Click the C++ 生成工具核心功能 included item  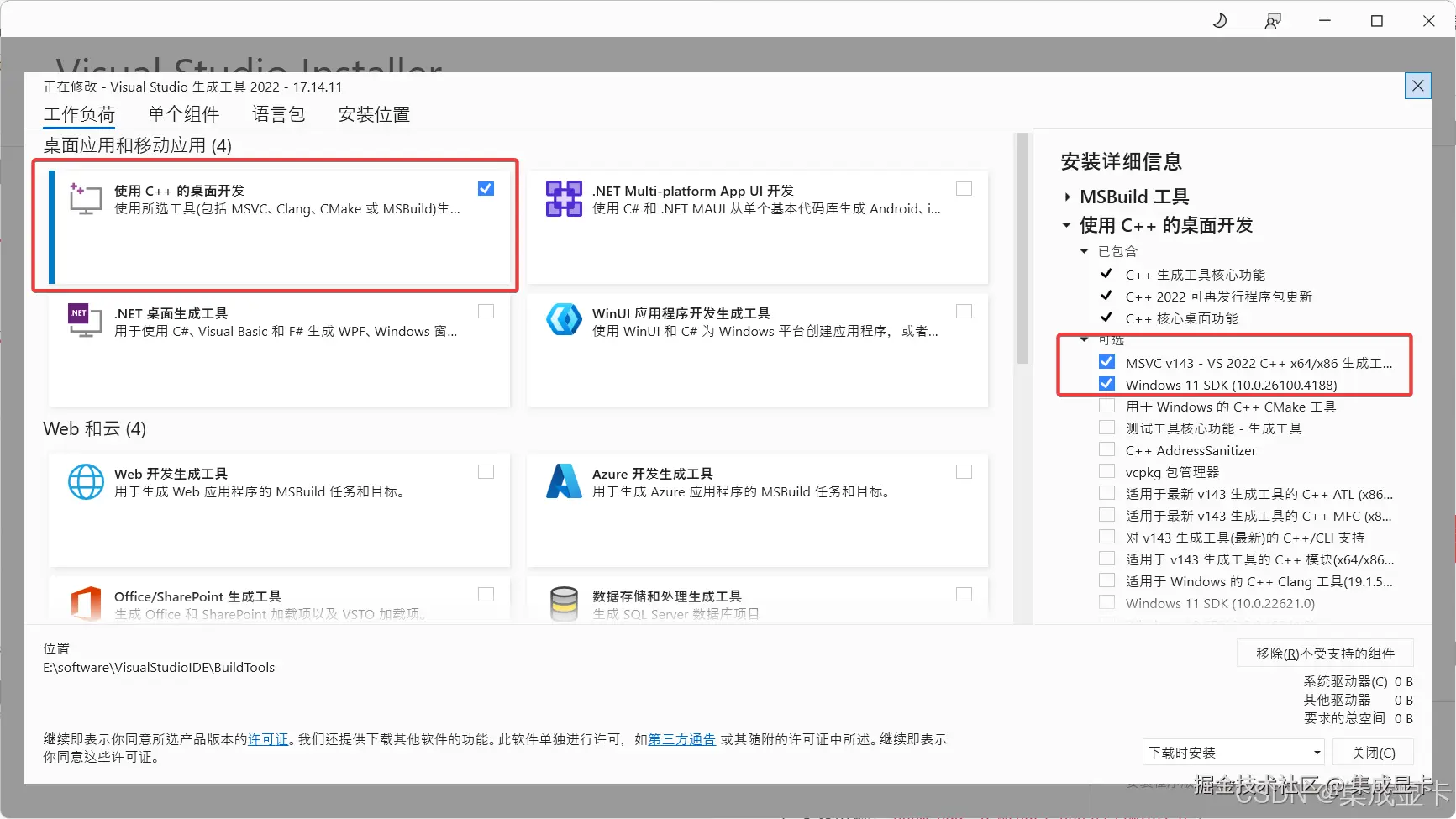click(x=1195, y=275)
